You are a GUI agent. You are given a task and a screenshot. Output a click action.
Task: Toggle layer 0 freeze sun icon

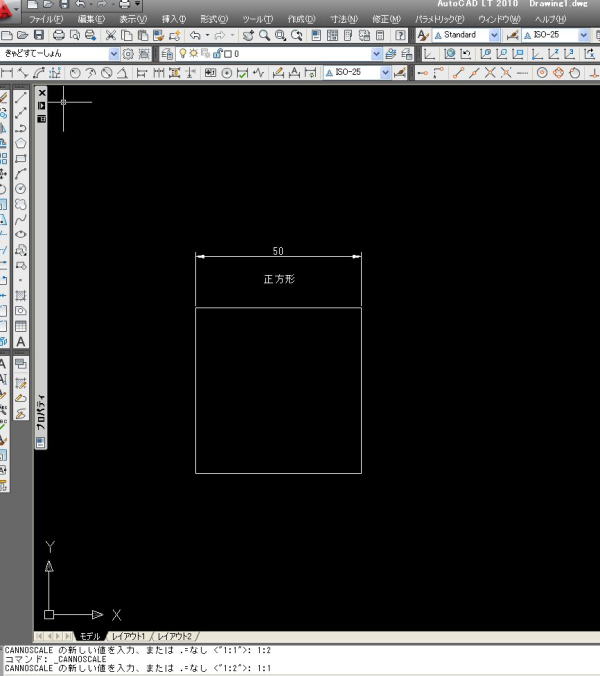tap(194, 53)
